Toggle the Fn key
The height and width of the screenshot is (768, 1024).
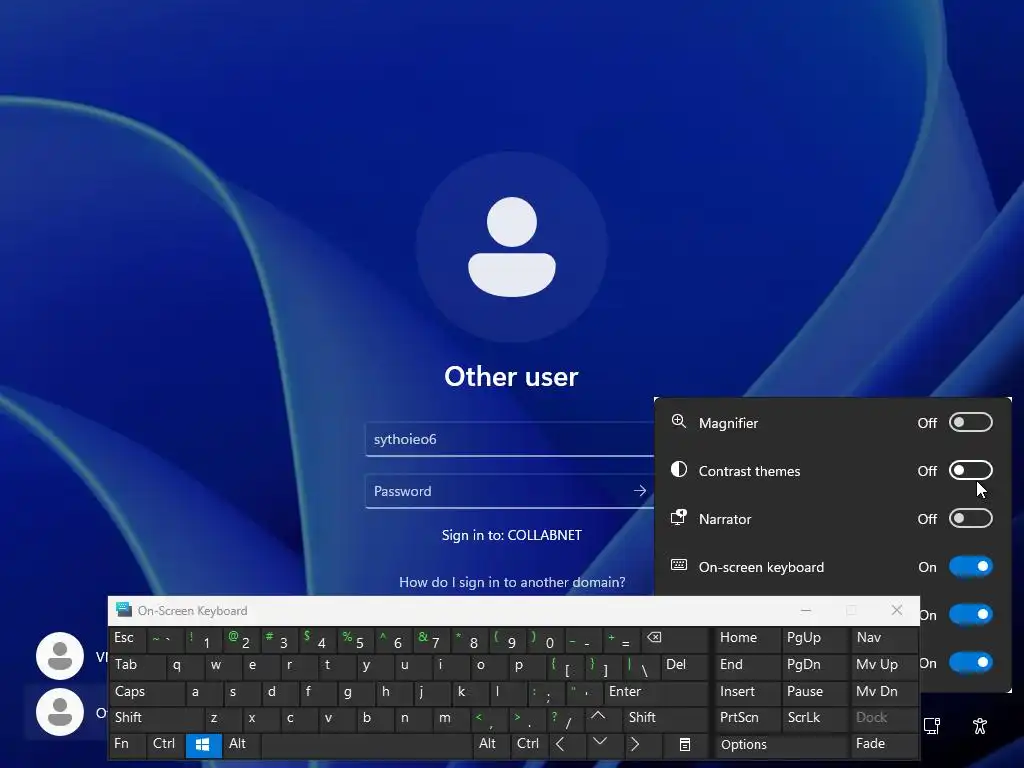[127, 745]
